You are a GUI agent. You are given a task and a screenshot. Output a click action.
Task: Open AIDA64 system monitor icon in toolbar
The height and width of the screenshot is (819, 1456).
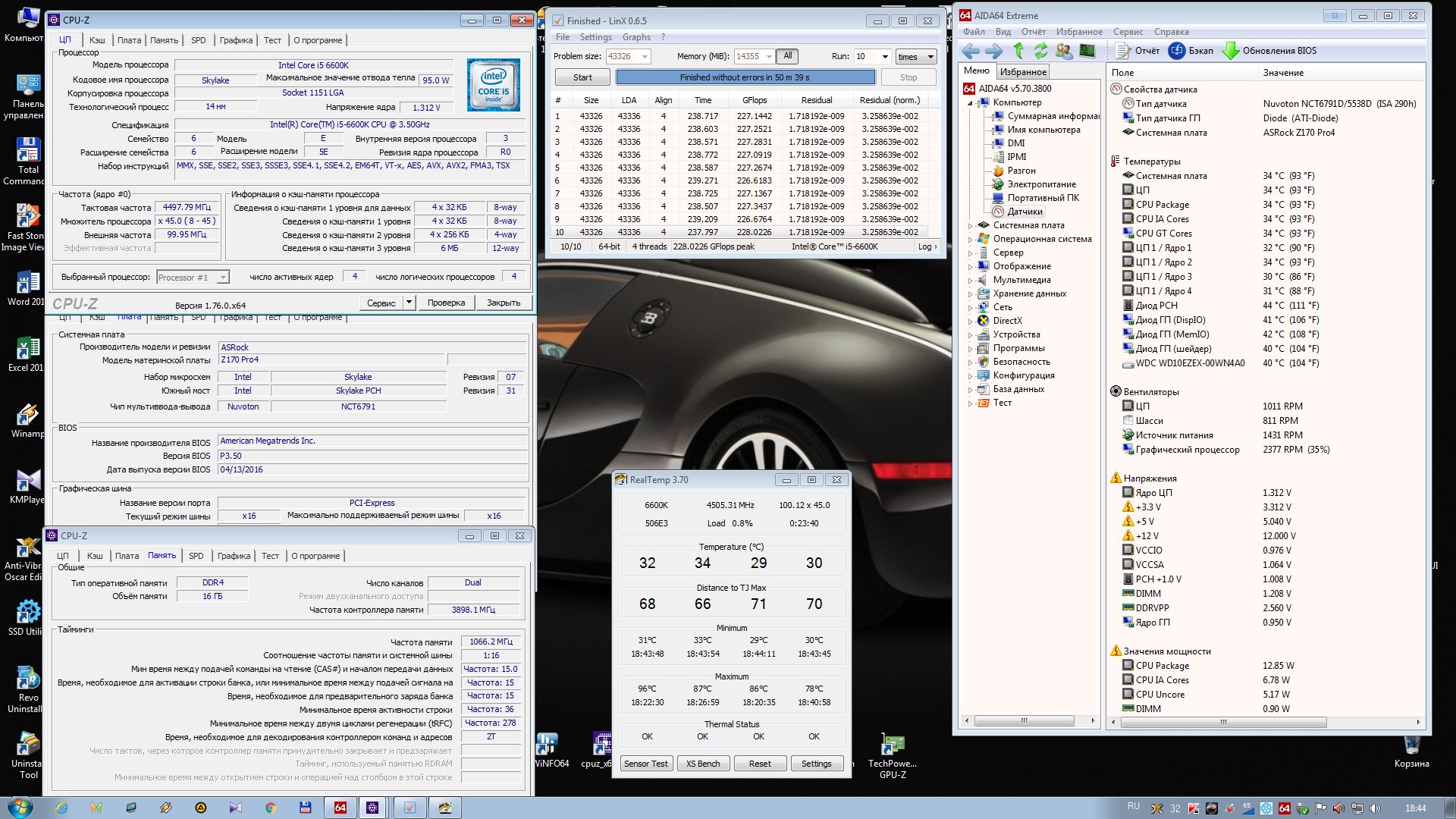pos(1087,51)
